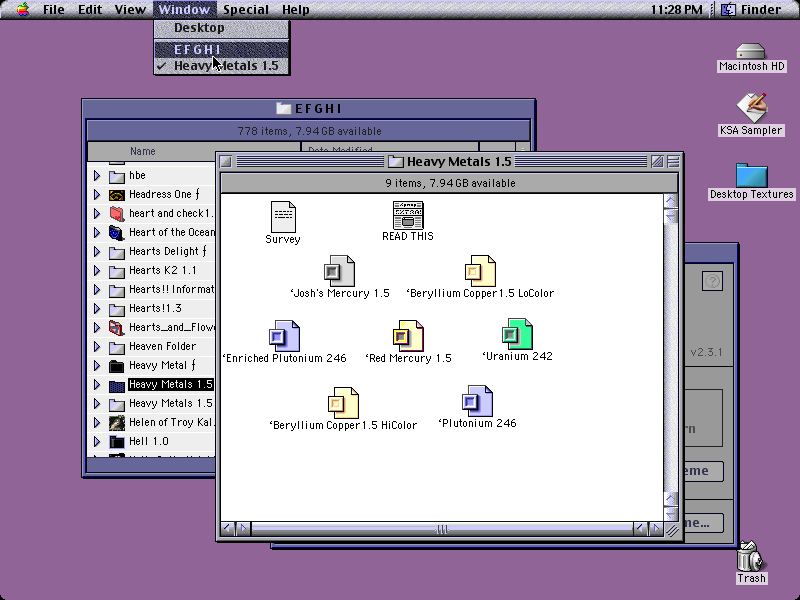Select the Red Mercury 1.5 icon
This screenshot has height=600, width=800.
pos(408,336)
